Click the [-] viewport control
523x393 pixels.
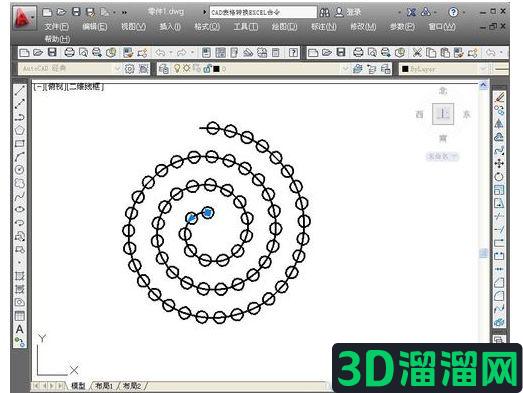coord(39,87)
